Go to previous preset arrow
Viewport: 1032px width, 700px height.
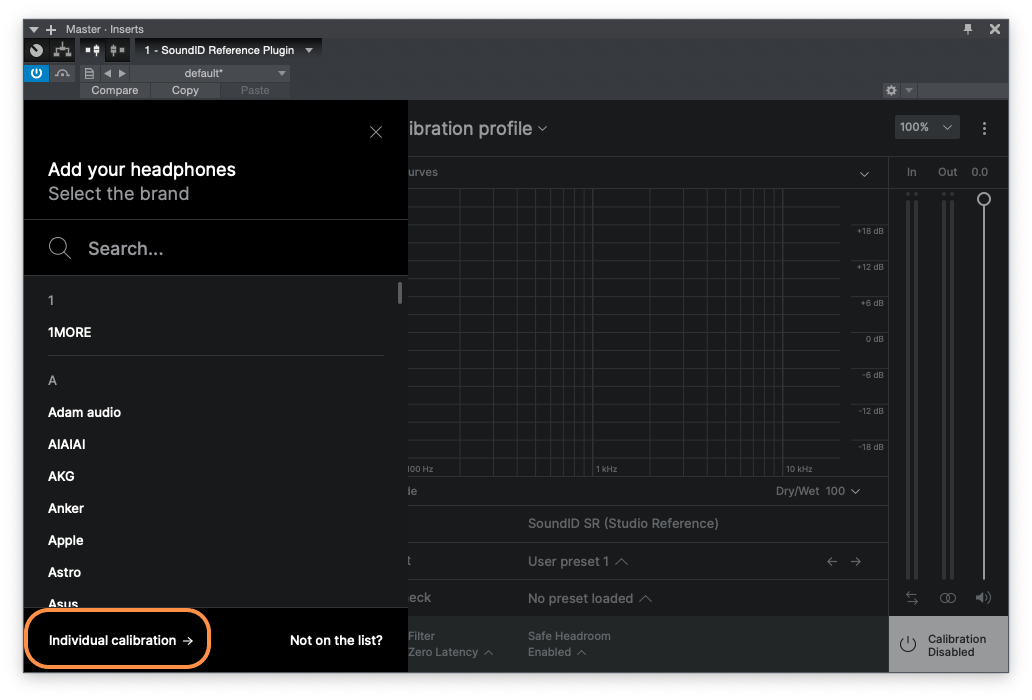pos(107,73)
